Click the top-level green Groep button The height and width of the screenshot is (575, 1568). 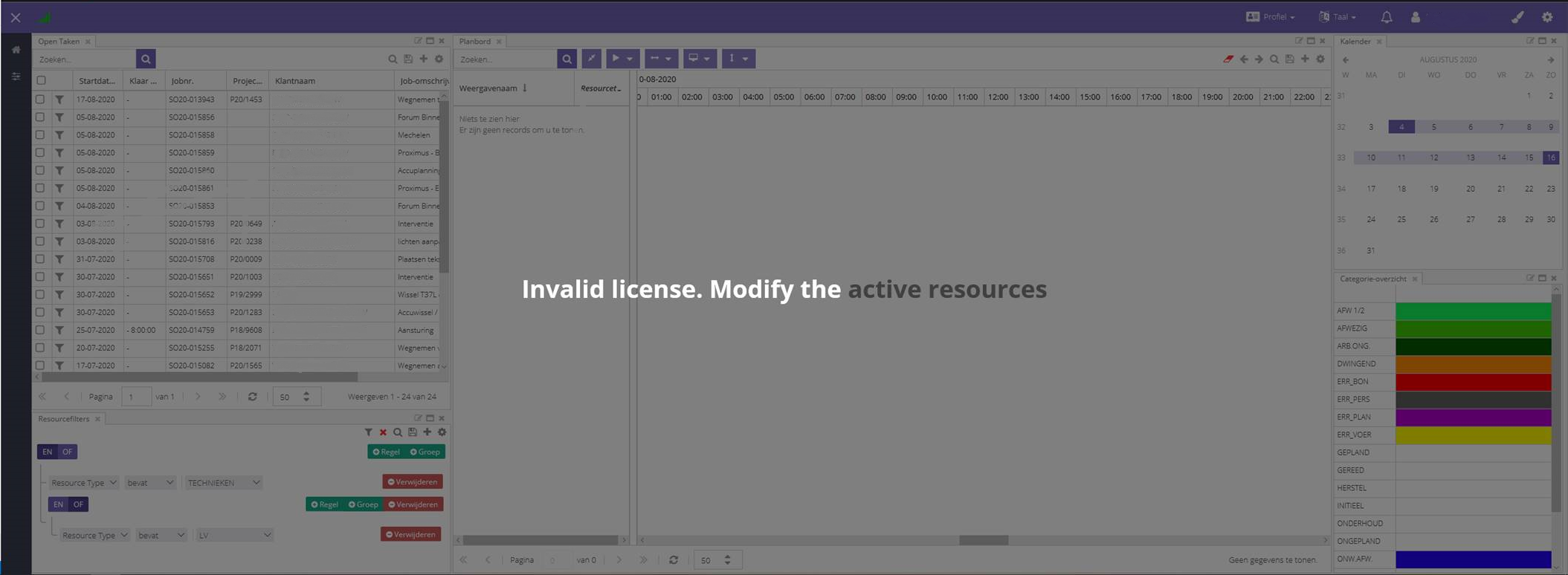coord(425,452)
